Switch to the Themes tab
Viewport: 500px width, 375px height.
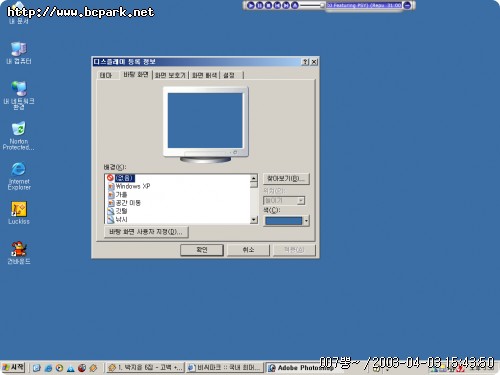tap(106, 75)
